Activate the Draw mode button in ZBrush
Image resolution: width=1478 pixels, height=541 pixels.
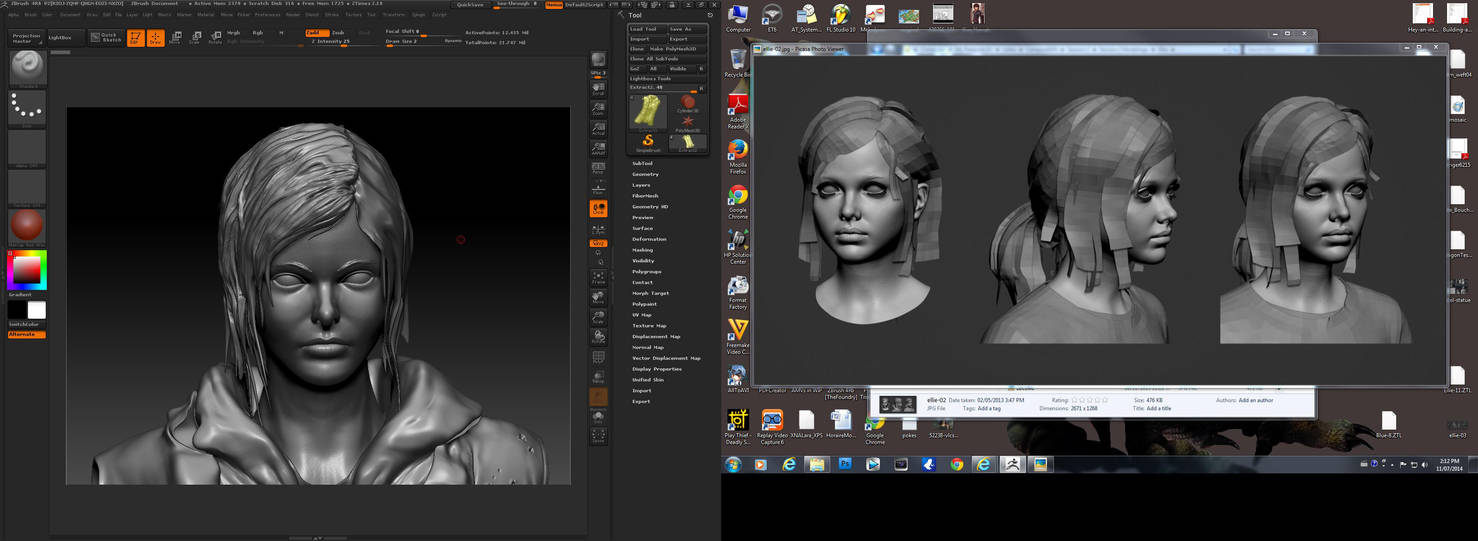pos(155,38)
